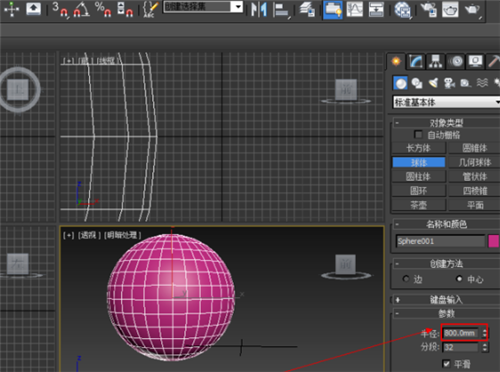This screenshot has width=500, height=372.
Task: Click the Select and Manipulate crosshair icon
Action: pos(12,9)
